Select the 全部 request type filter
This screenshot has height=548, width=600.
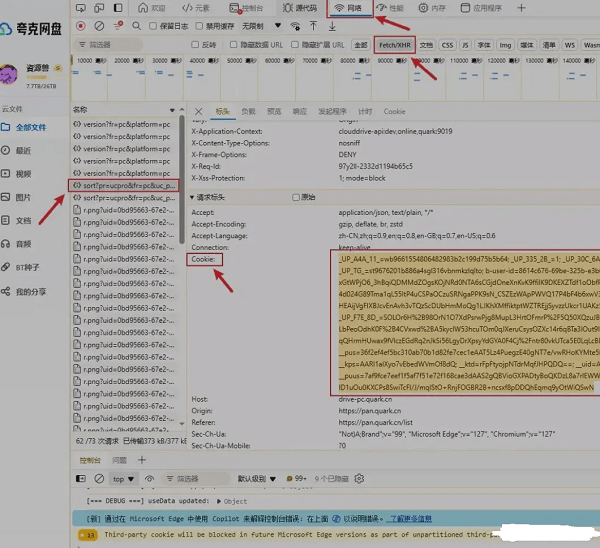tap(360, 45)
